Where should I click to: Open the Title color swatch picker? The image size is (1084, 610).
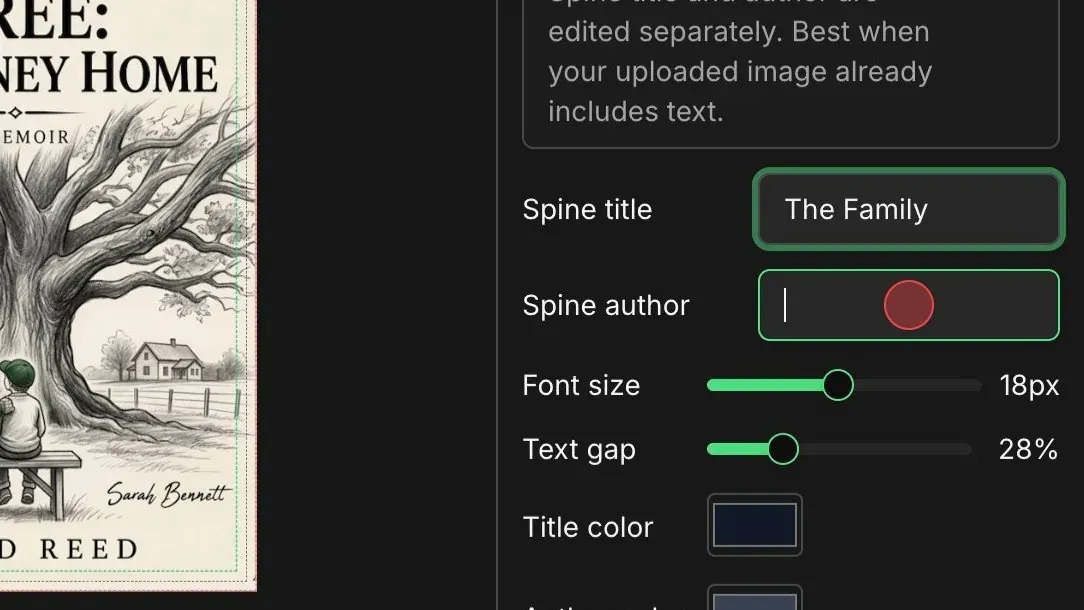(x=755, y=525)
